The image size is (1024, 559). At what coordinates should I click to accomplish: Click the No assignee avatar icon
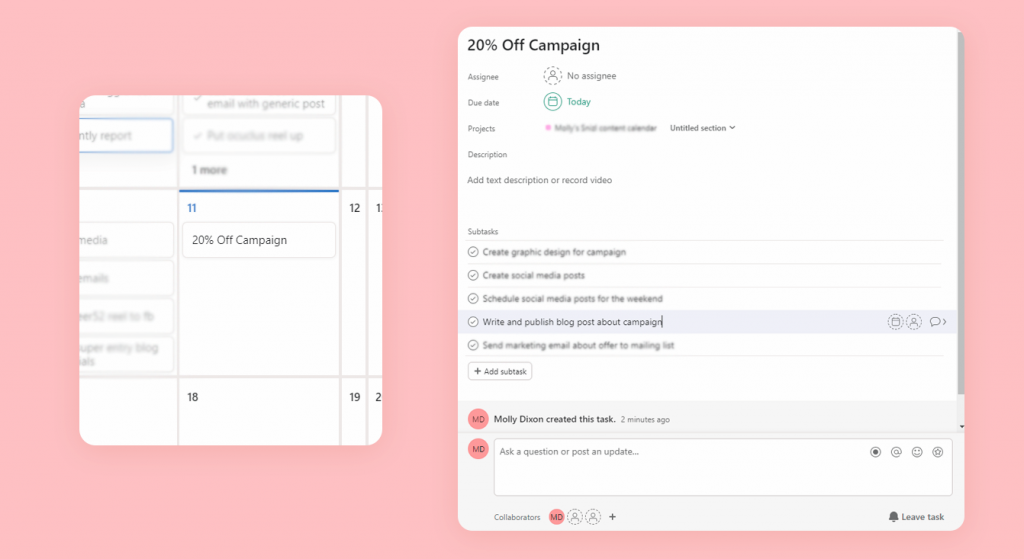553,76
